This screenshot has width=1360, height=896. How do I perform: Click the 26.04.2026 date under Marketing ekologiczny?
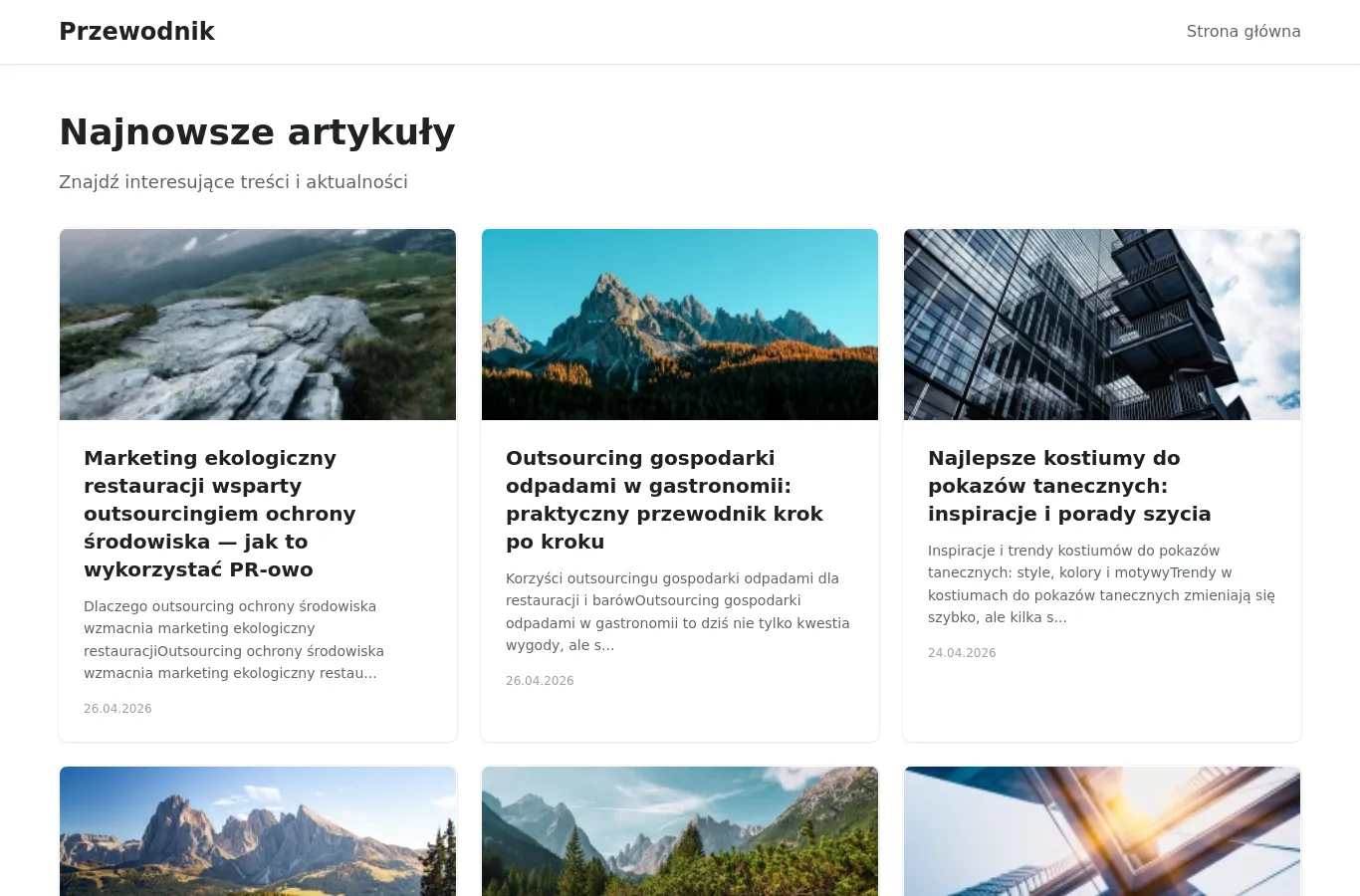click(117, 709)
